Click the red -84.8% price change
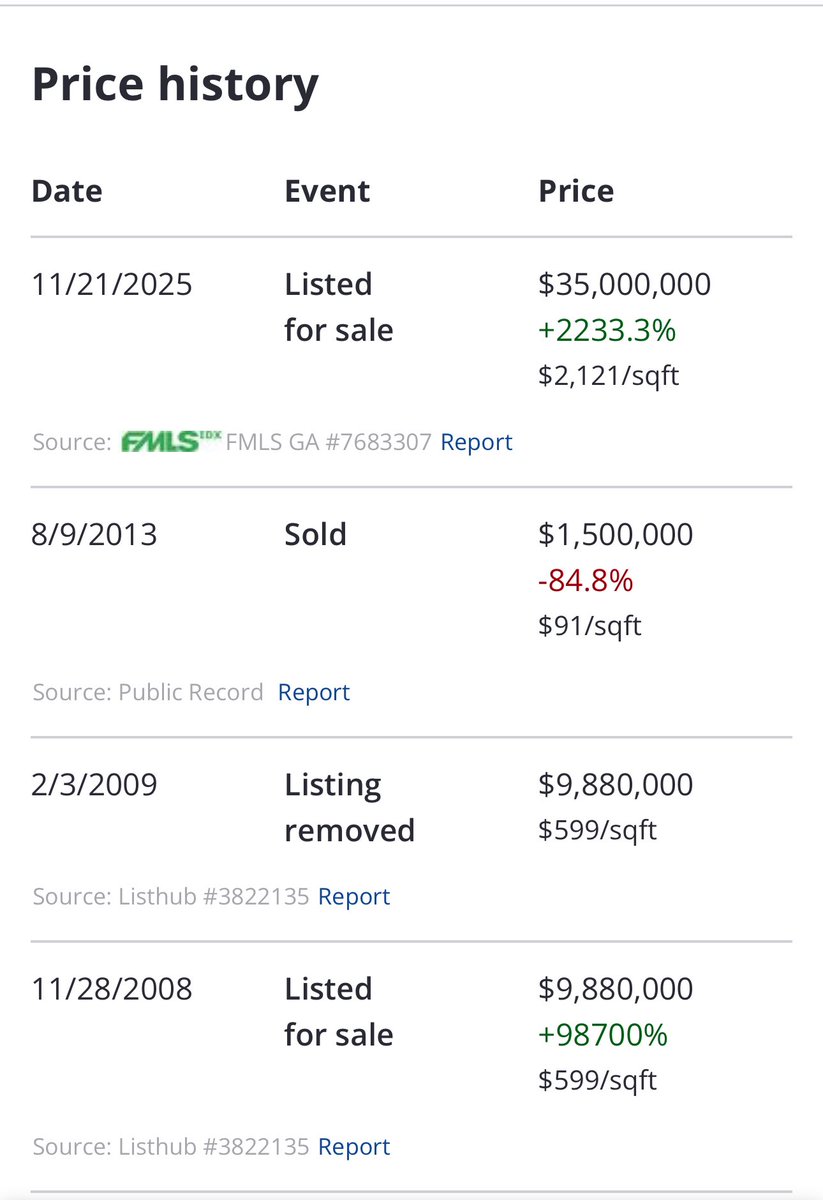The image size is (823, 1200). (x=586, y=580)
